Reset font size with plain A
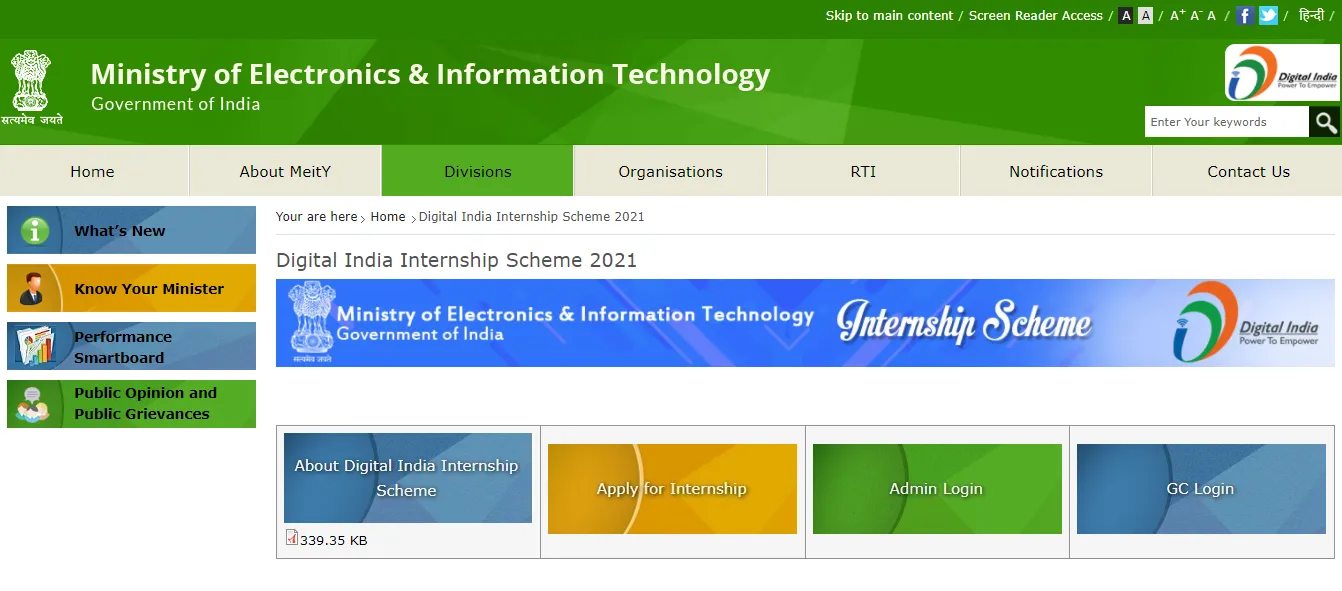 click(x=1211, y=15)
